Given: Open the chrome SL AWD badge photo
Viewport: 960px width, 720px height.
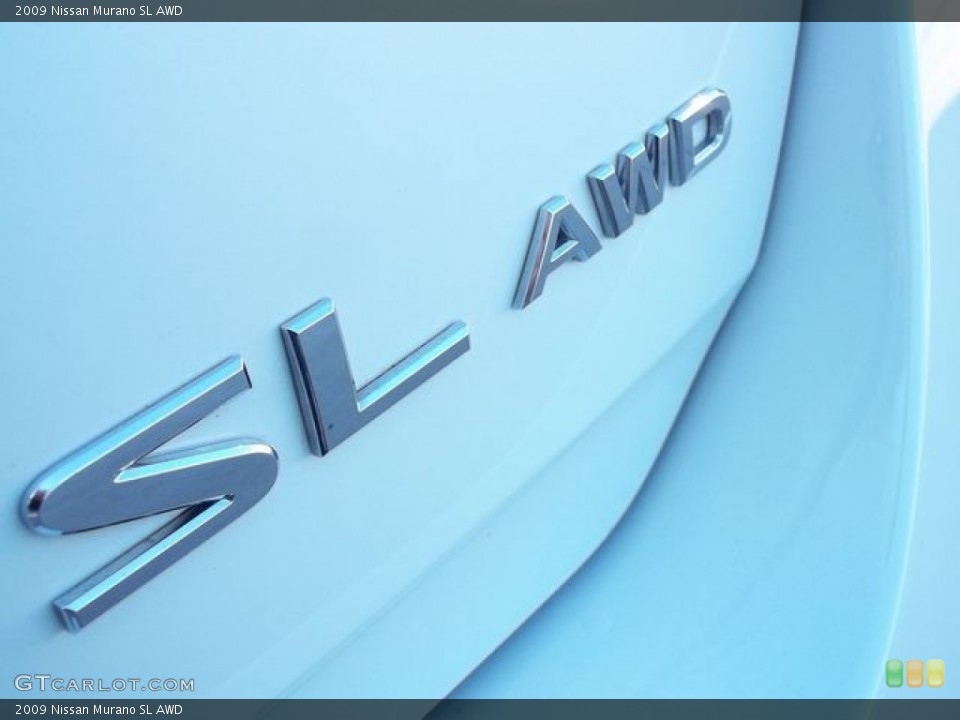Looking at the screenshot, I should pos(480,361).
